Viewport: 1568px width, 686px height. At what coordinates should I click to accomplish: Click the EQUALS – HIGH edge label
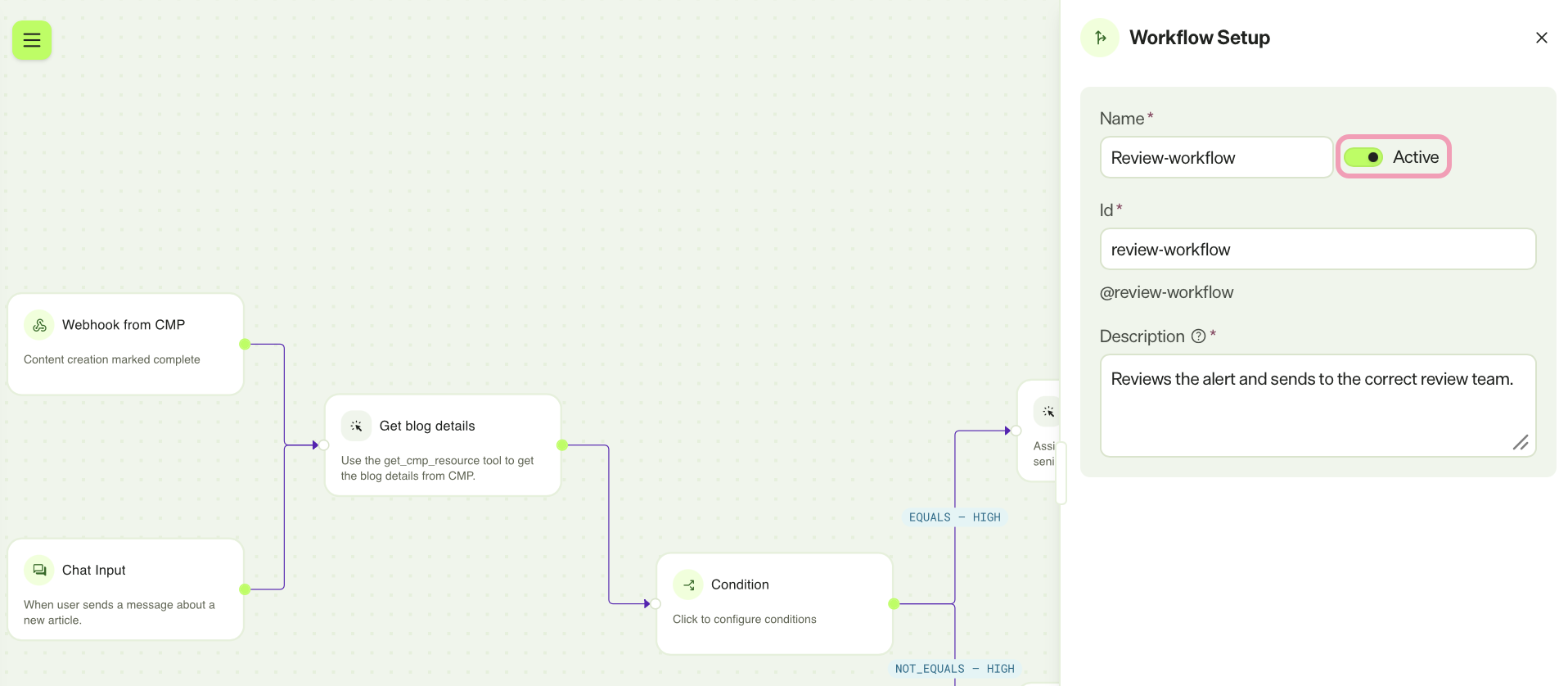coord(955,517)
